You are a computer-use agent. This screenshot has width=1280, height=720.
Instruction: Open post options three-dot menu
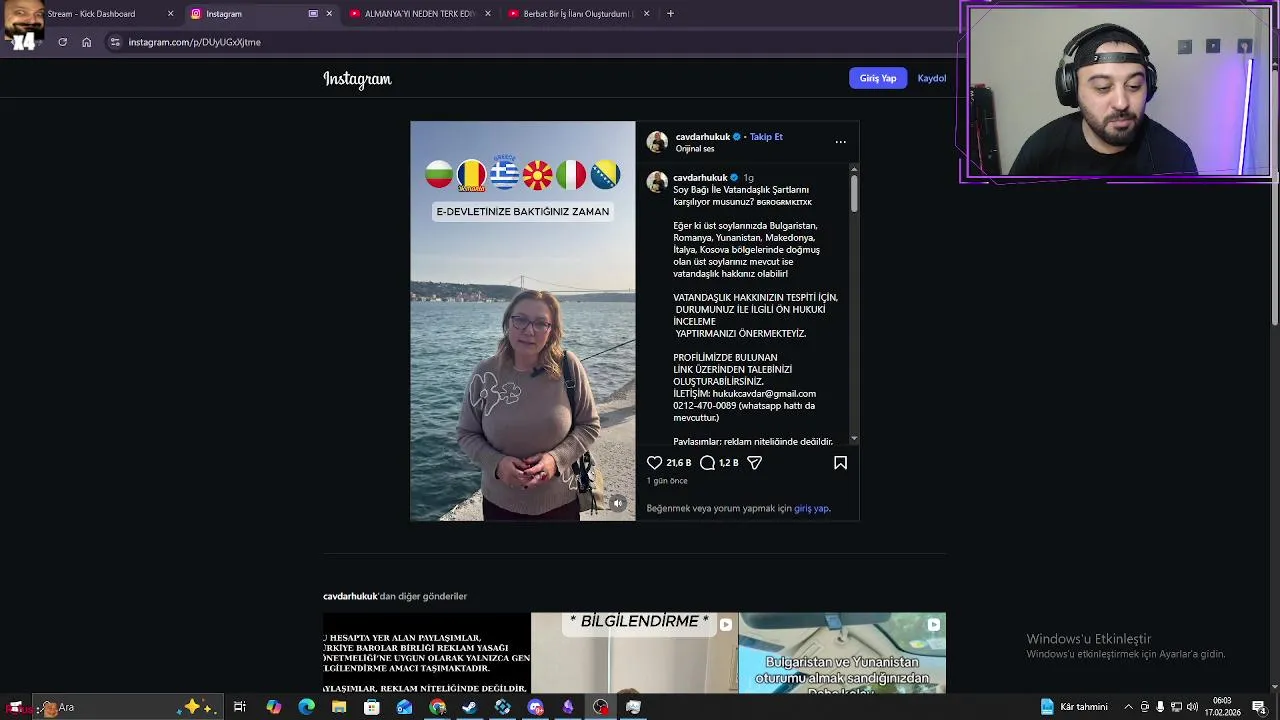click(x=840, y=142)
